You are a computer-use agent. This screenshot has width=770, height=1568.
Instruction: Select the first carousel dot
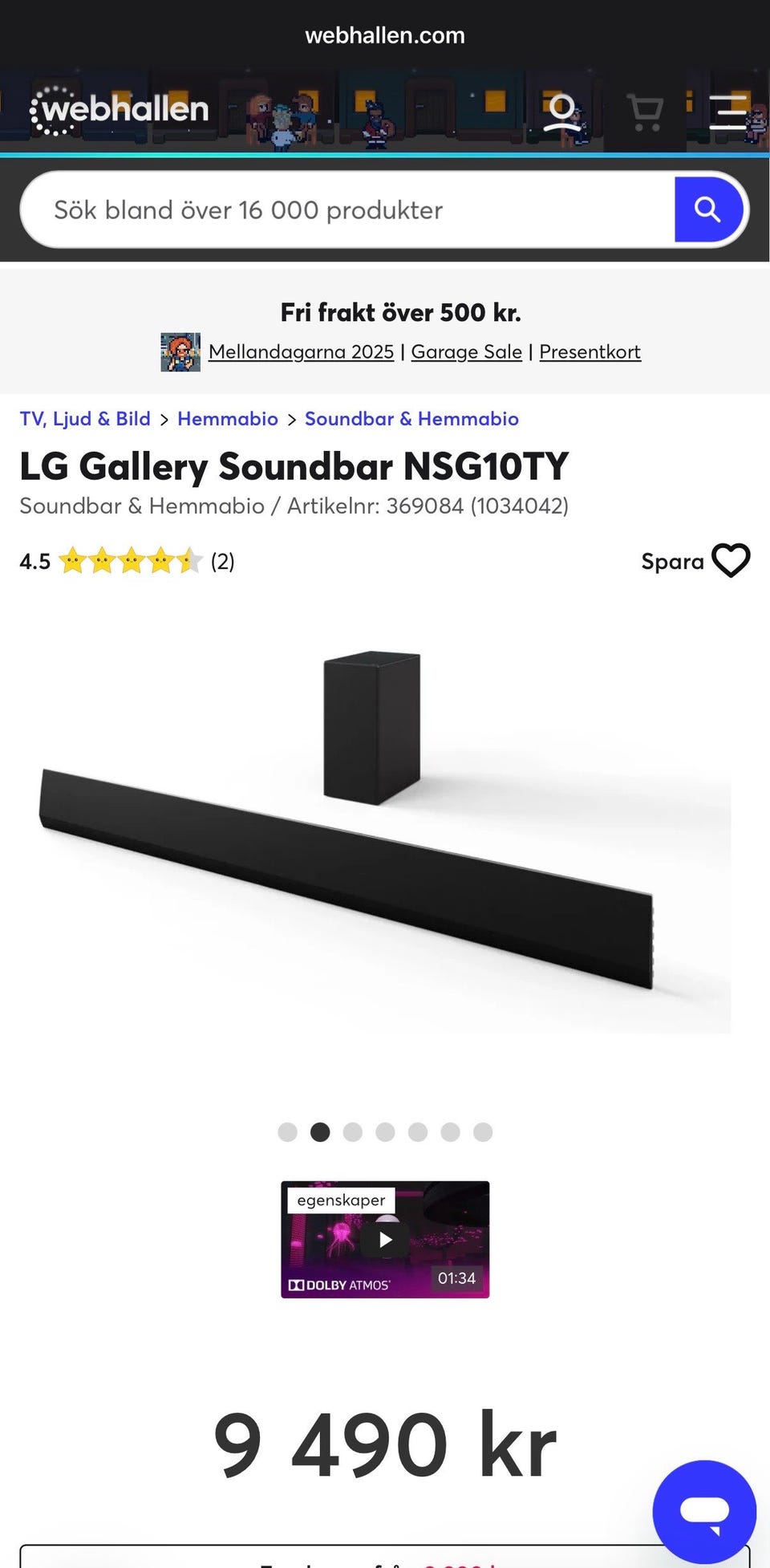pyautogui.click(x=287, y=1131)
